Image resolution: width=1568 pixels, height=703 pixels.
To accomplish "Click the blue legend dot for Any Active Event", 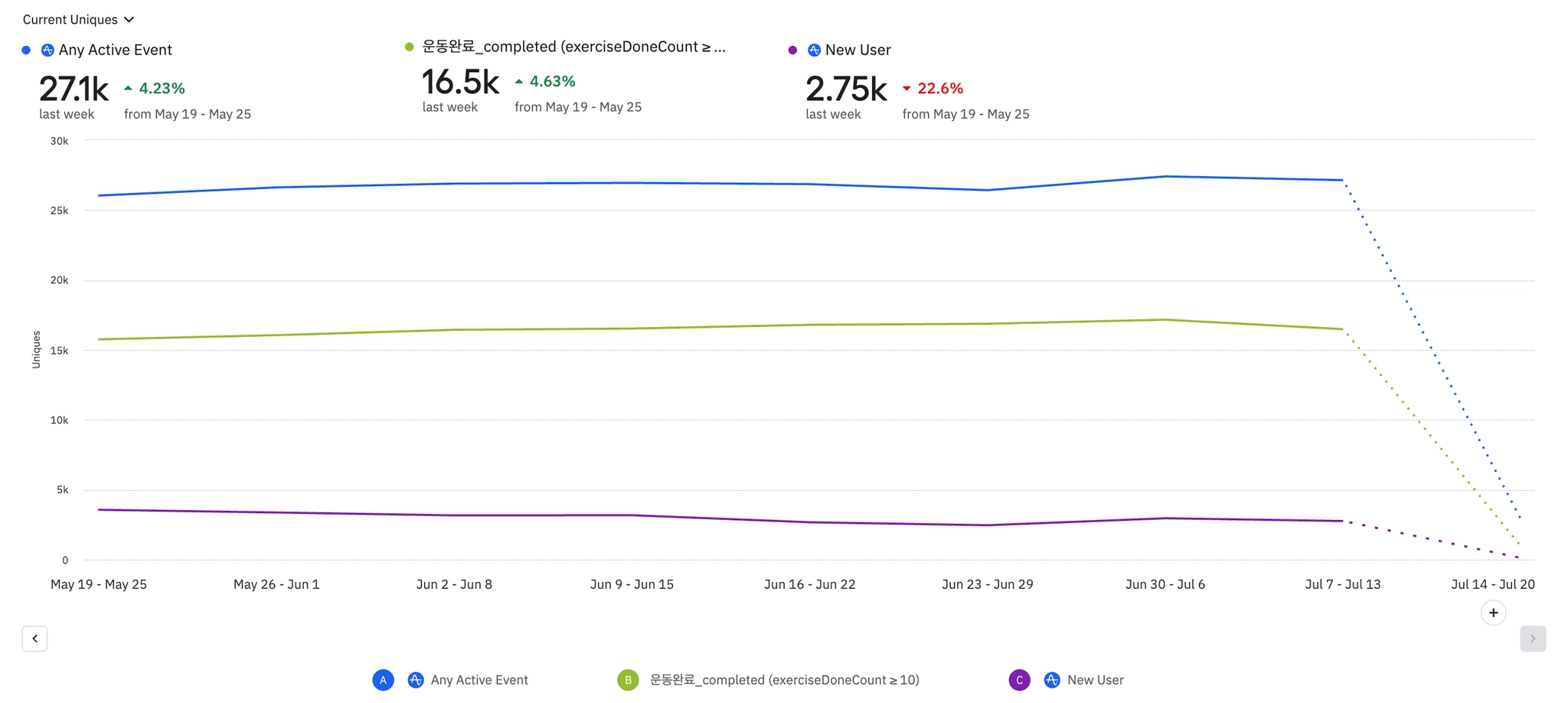I will [26, 50].
